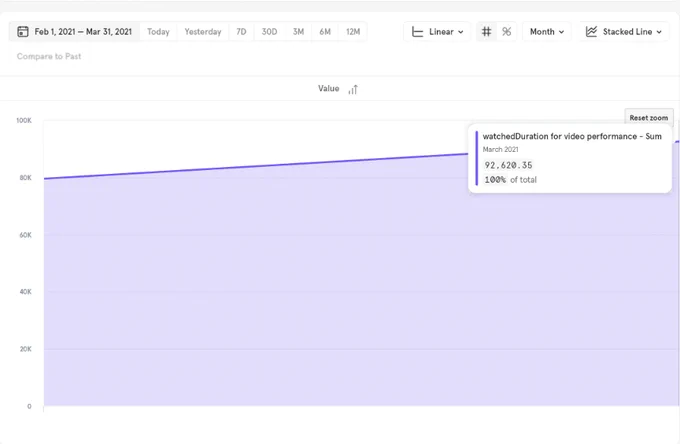The height and width of the screenshot is (444, 680).
Task: Click the 80K y-axis label
Action: click(x=25, y=178)
